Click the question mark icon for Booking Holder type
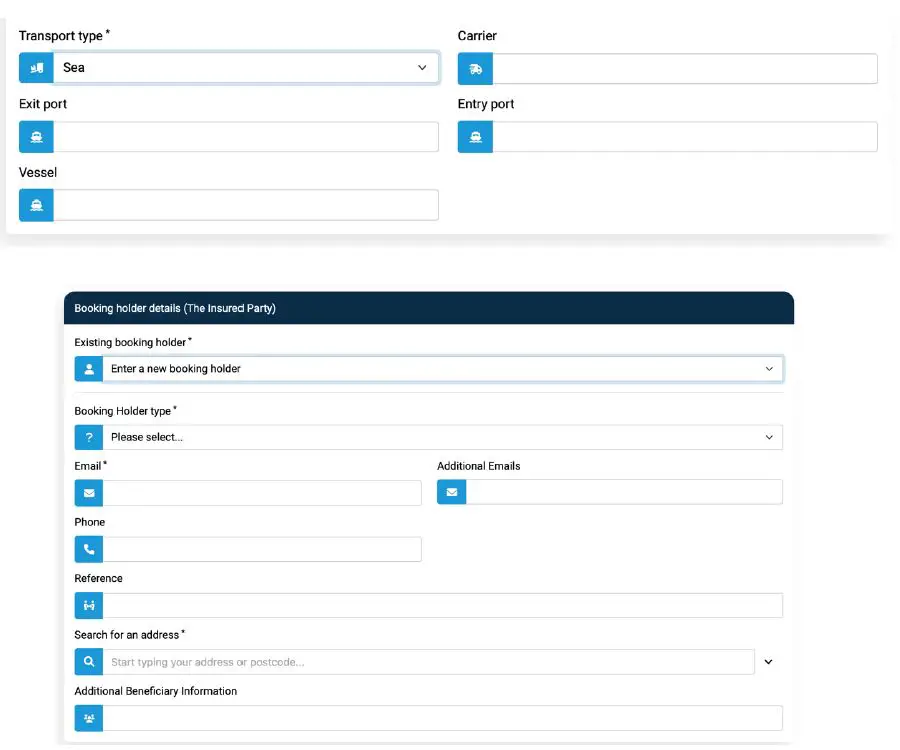 89,437
